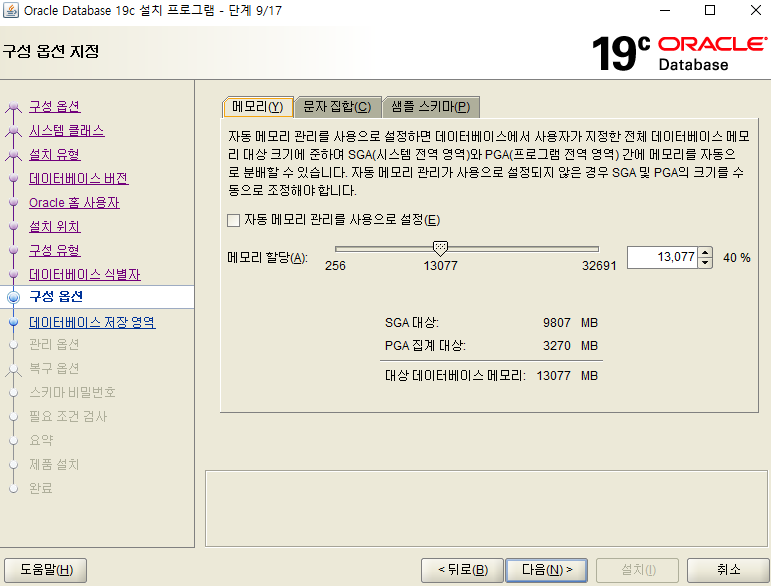Go to the 설치 유형 step
The image size is (771, 586).
55,154
